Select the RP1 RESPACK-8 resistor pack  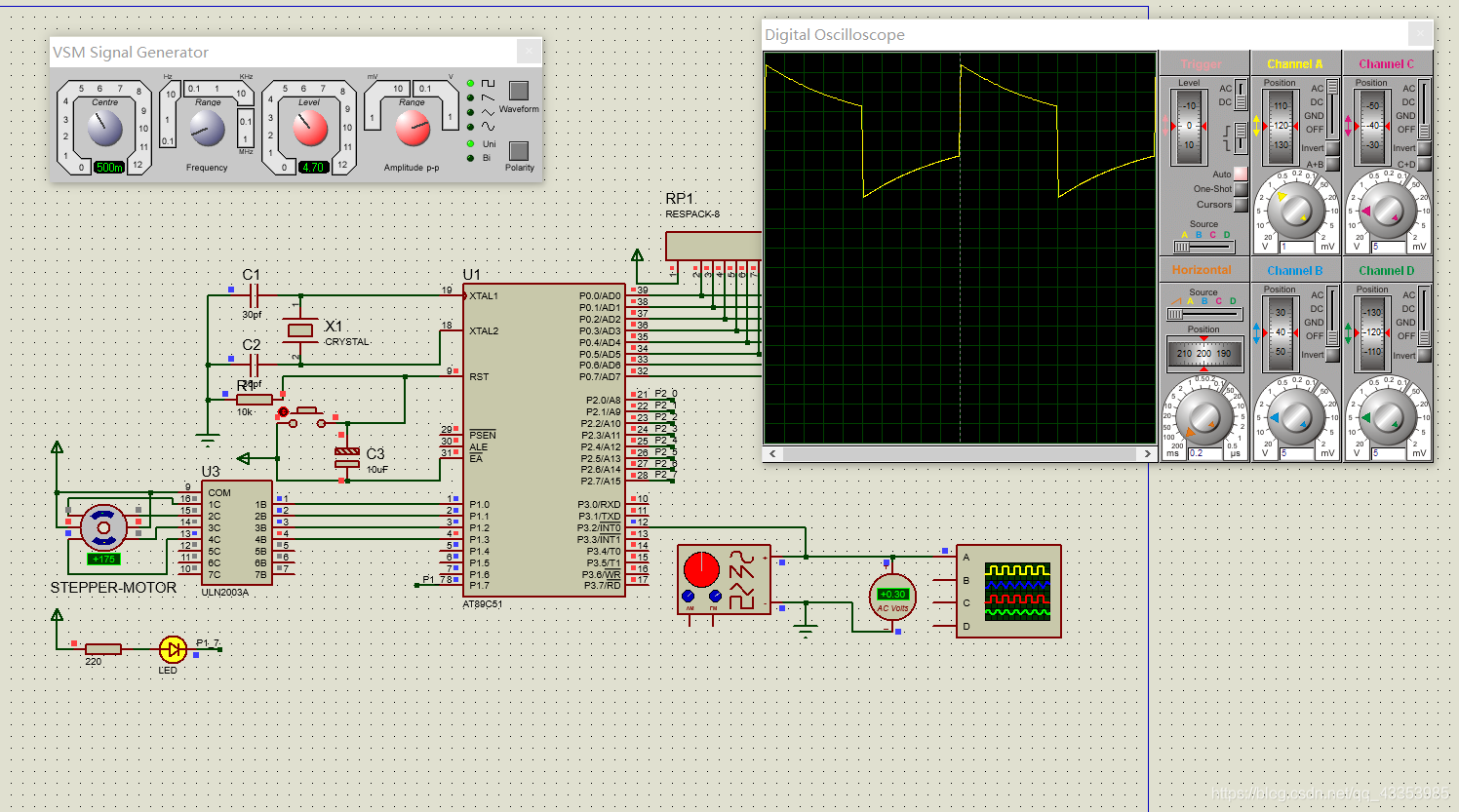coord(713,246)
